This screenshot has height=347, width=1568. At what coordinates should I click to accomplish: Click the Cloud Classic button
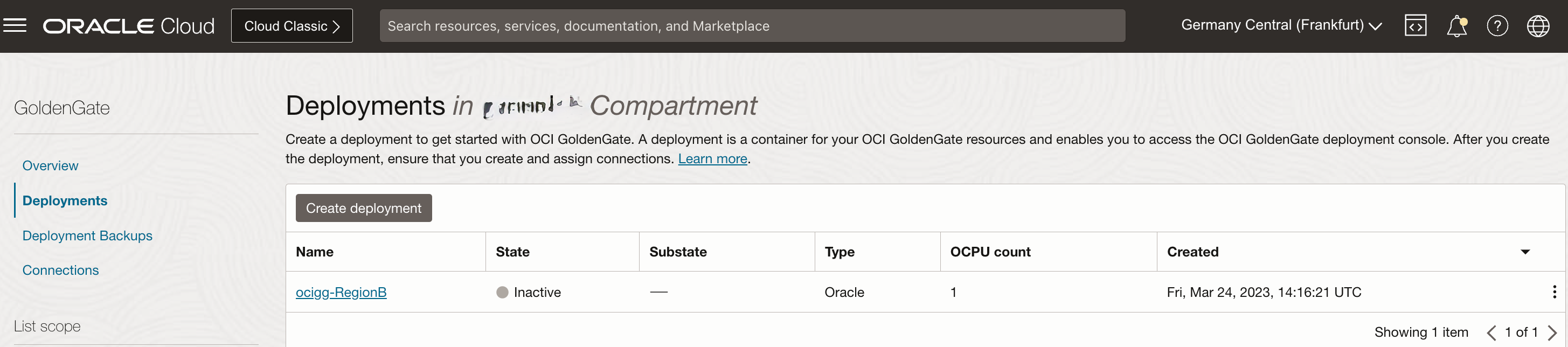coord(292,25)
